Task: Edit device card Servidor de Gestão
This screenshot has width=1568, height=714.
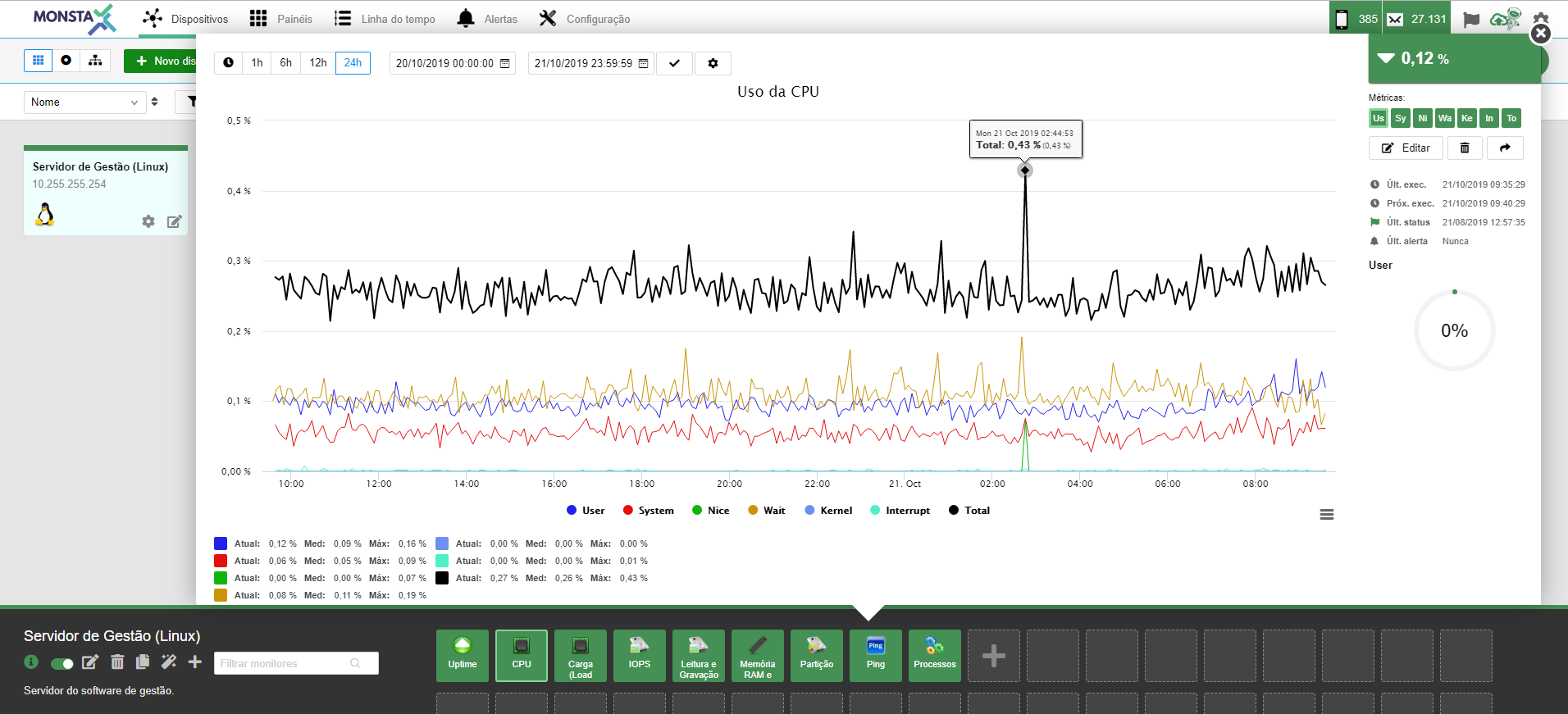Action: click(x=175, y=221)
